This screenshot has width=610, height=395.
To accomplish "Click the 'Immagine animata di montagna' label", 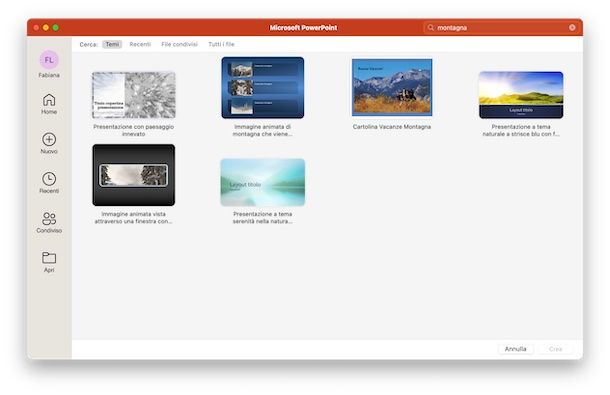I will (x=263, y=130).
